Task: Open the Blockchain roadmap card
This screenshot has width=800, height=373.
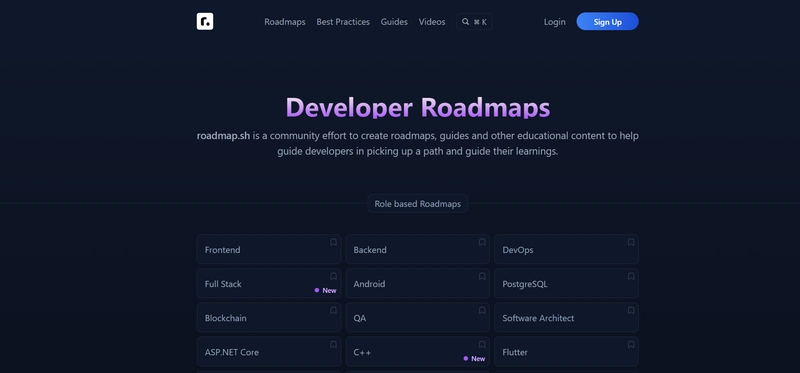Action: (x=269, y=317)
